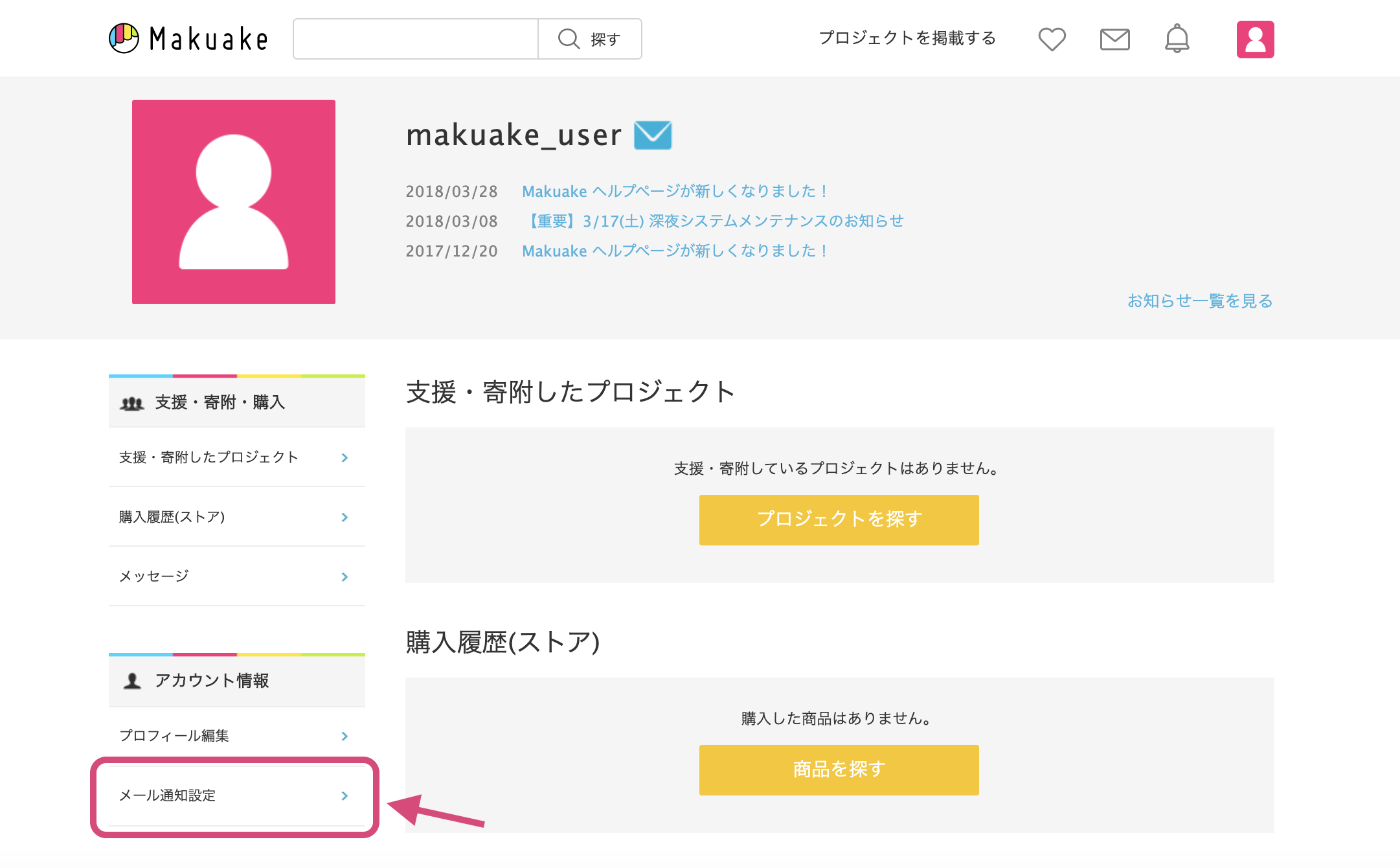Open 2018/03/28 Makuake ヘルプページ news link
This screenshot has height=868, width=1400.
click(x=675, y=191)
